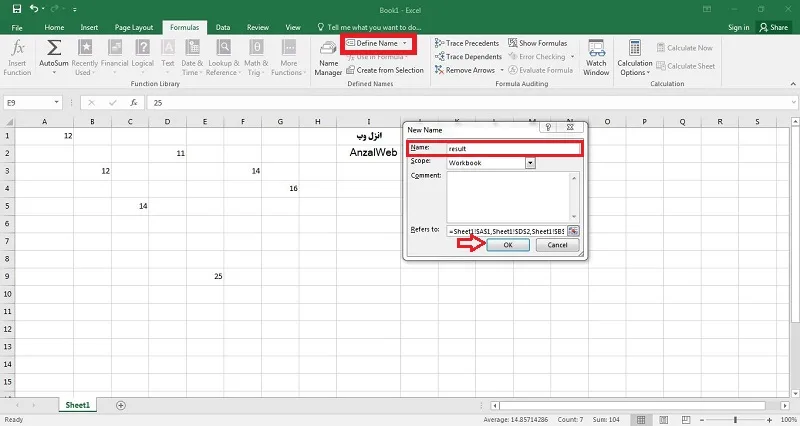Click the Show Formulas icon
Image resolution: width=800 pixels, height=426 pixels.
513,43
